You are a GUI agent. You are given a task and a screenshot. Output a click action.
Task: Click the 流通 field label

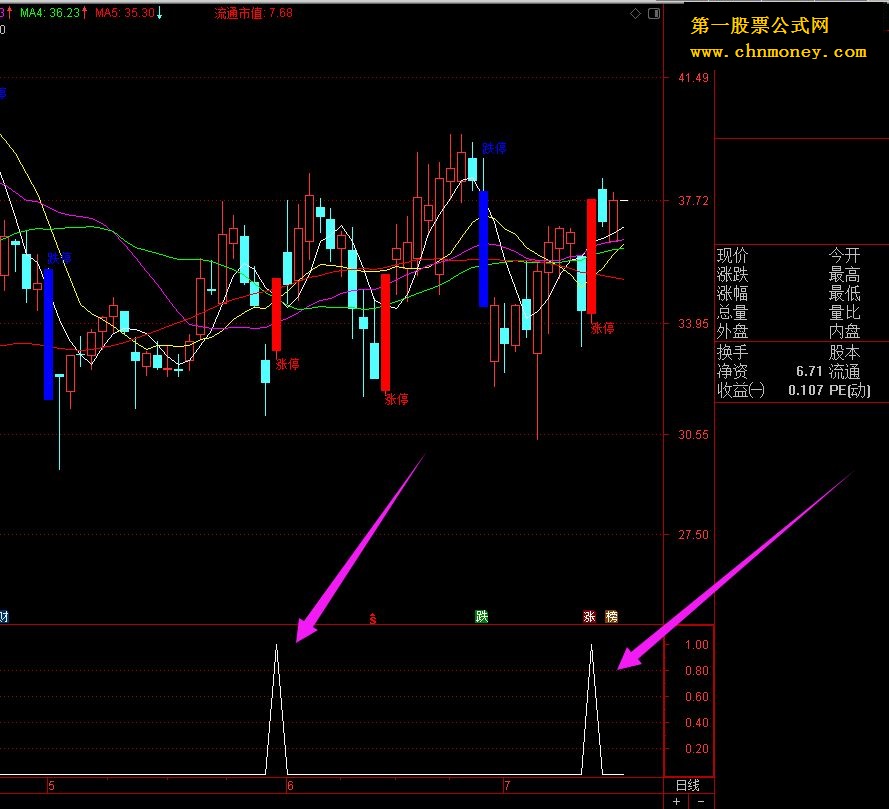coord(844,371)
